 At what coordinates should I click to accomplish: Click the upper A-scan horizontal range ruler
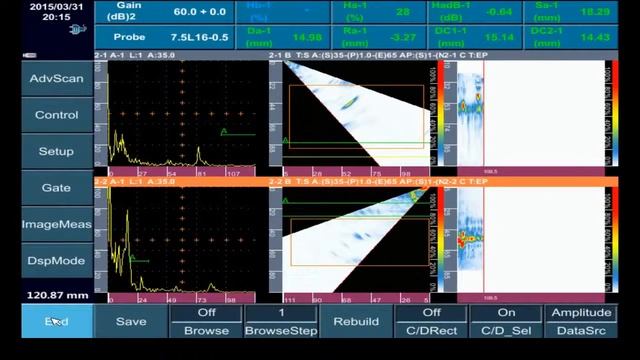coord(182,172)
